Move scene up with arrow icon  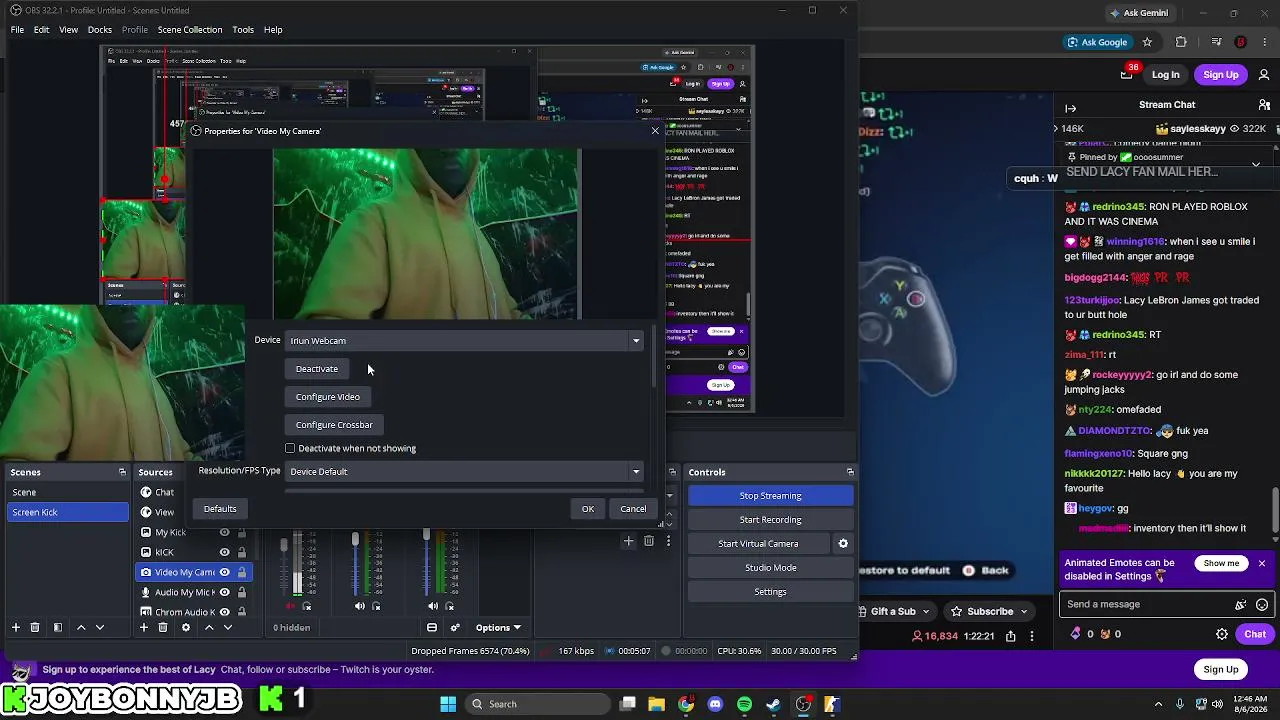[x=81, y=628]
